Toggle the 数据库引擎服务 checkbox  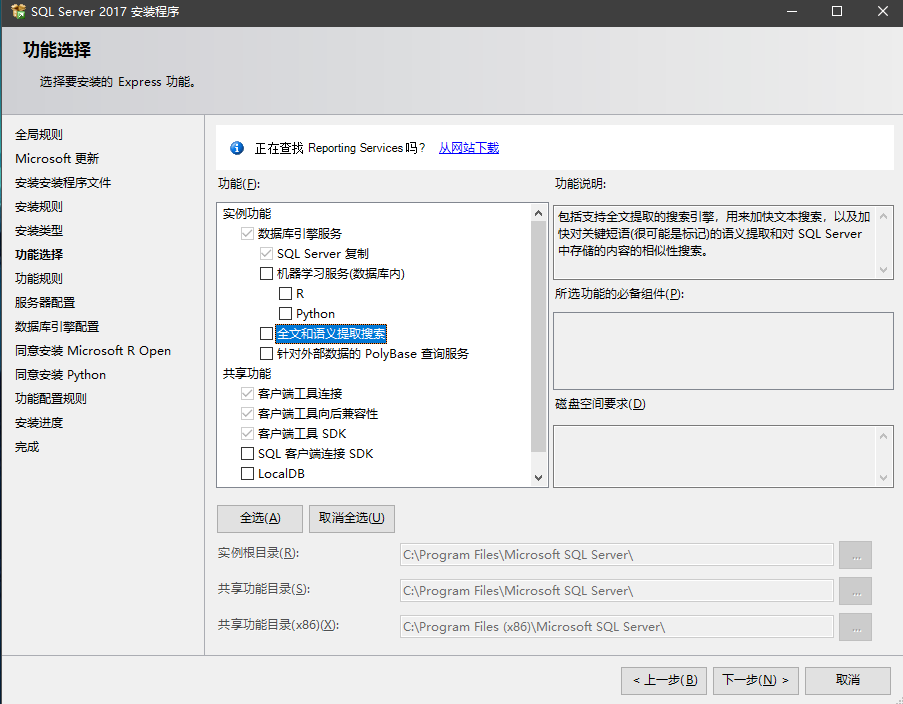(x=247, y=233)
